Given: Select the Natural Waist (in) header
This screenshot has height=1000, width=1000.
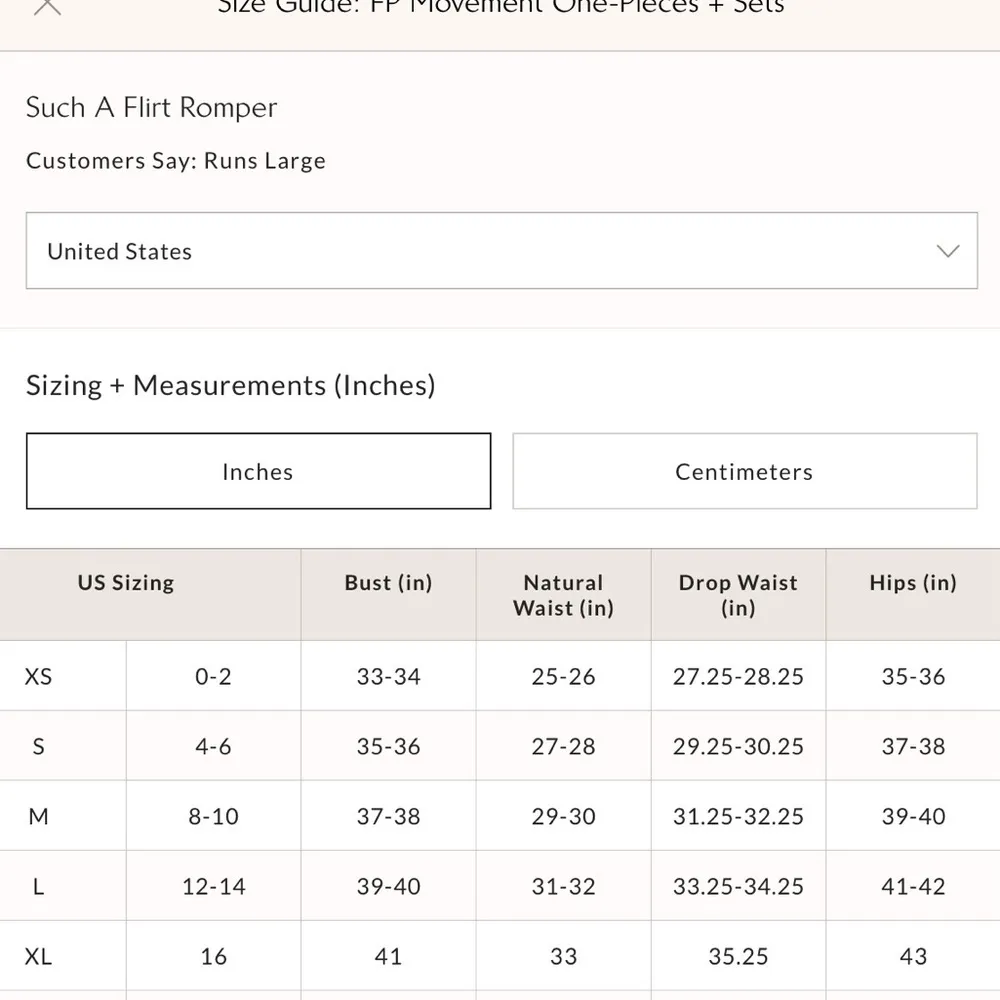Looking at the screenshot, I should pyautogui.click(x=563, y=595).
